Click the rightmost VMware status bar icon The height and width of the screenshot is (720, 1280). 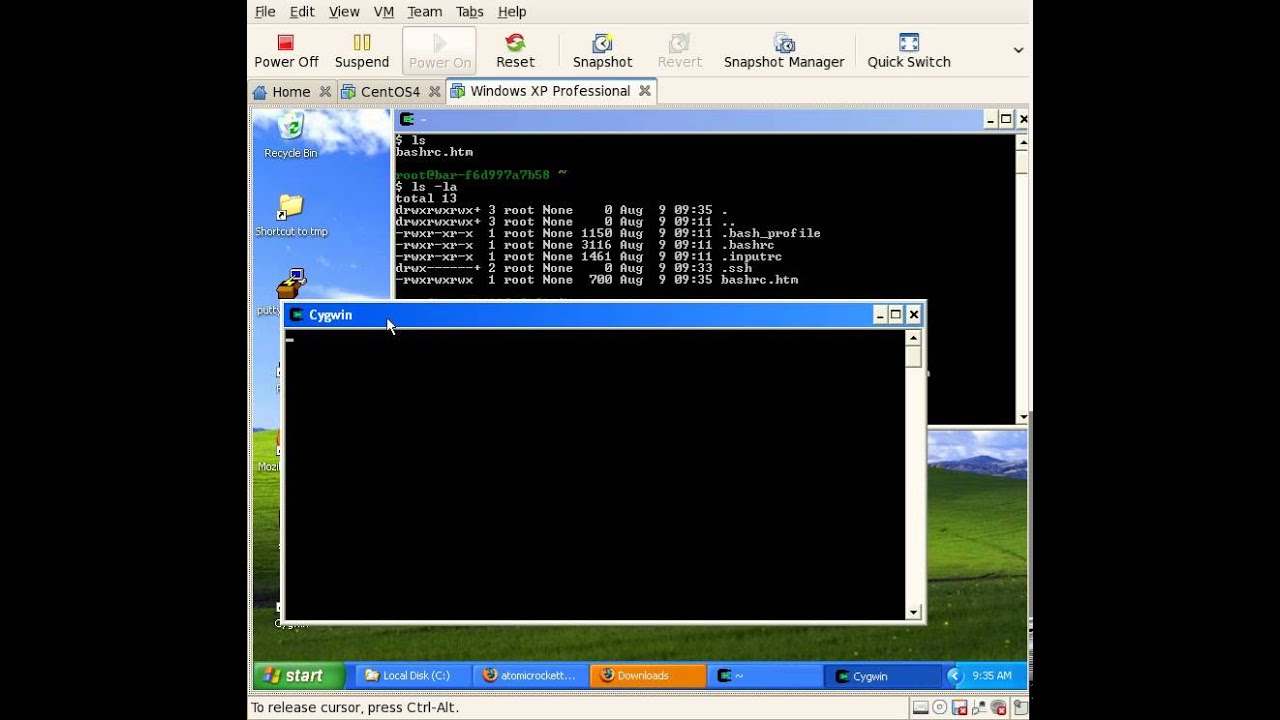(1019, 708)
